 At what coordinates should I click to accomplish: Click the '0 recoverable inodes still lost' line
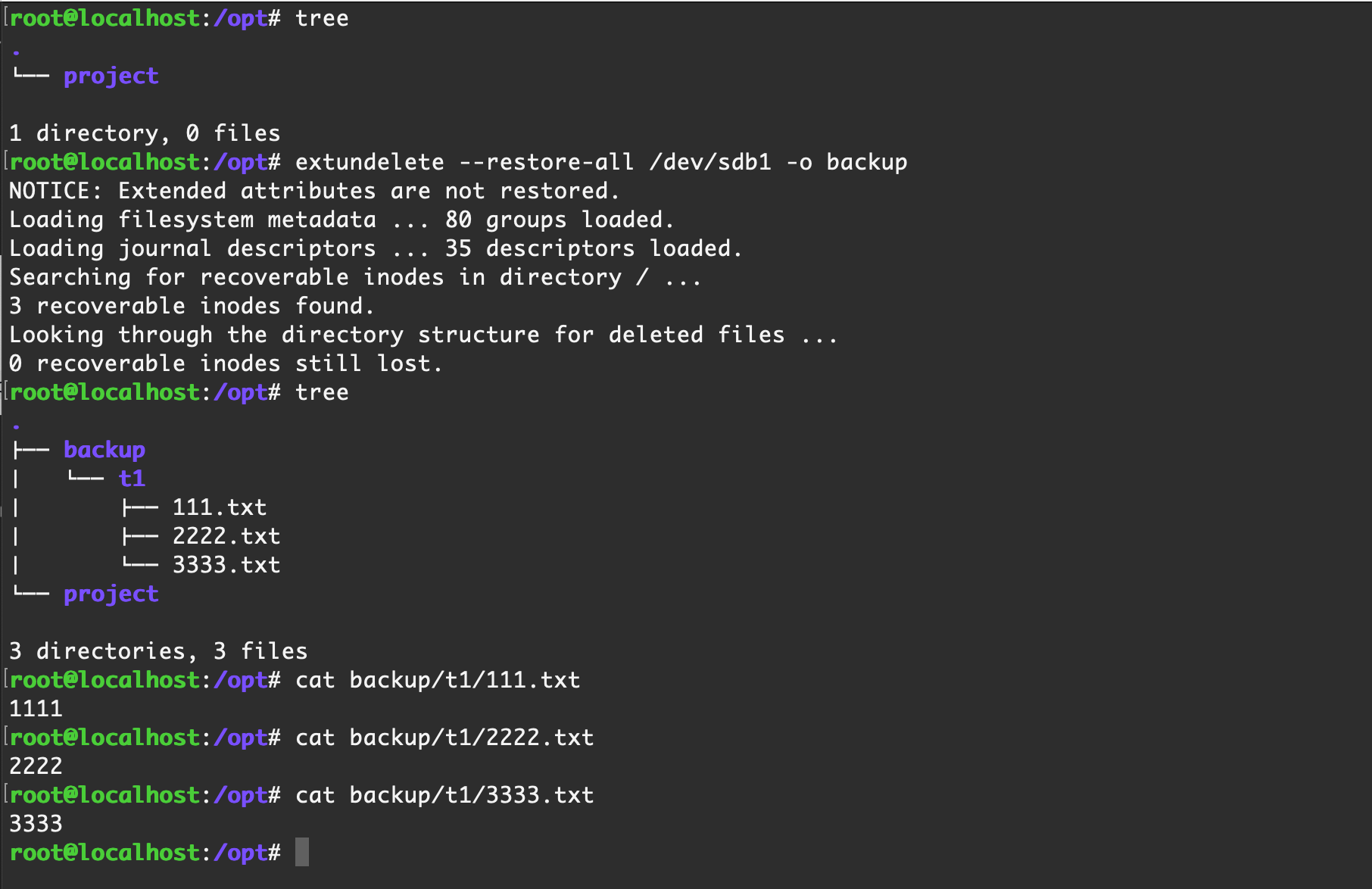pyautogui.click(x=226, y=363)
